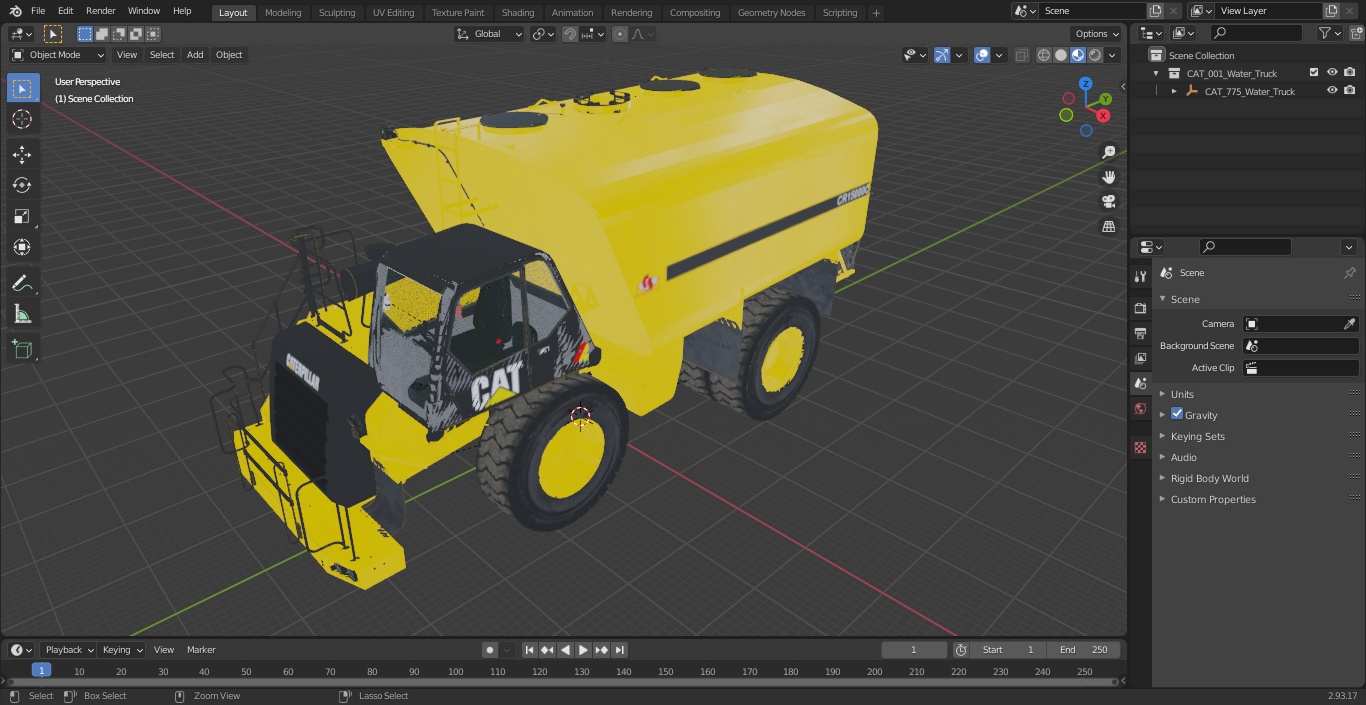Click the Pan hand gizmo

tap(1108, 177)
